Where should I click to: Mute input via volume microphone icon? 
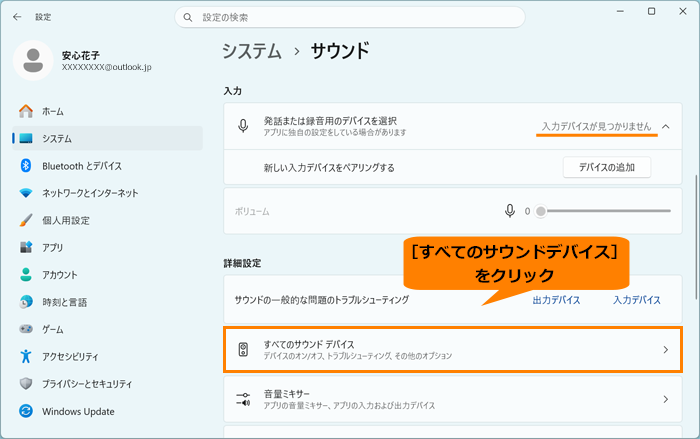coord(510,211)
